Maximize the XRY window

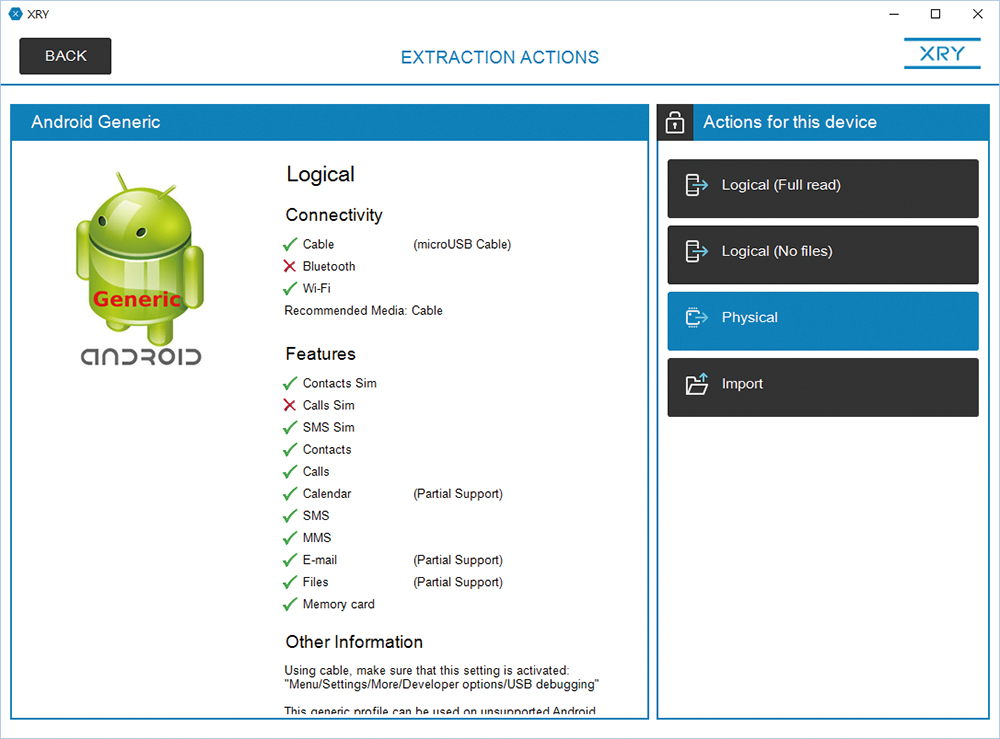click(936, 14)
